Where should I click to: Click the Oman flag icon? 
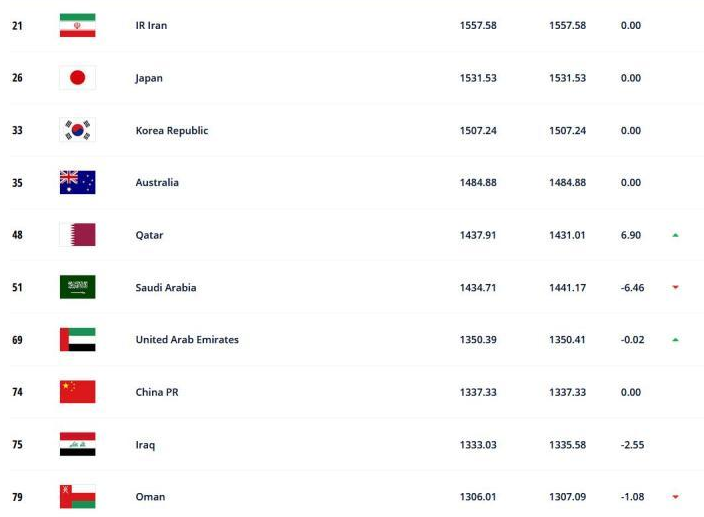[77, 497]
